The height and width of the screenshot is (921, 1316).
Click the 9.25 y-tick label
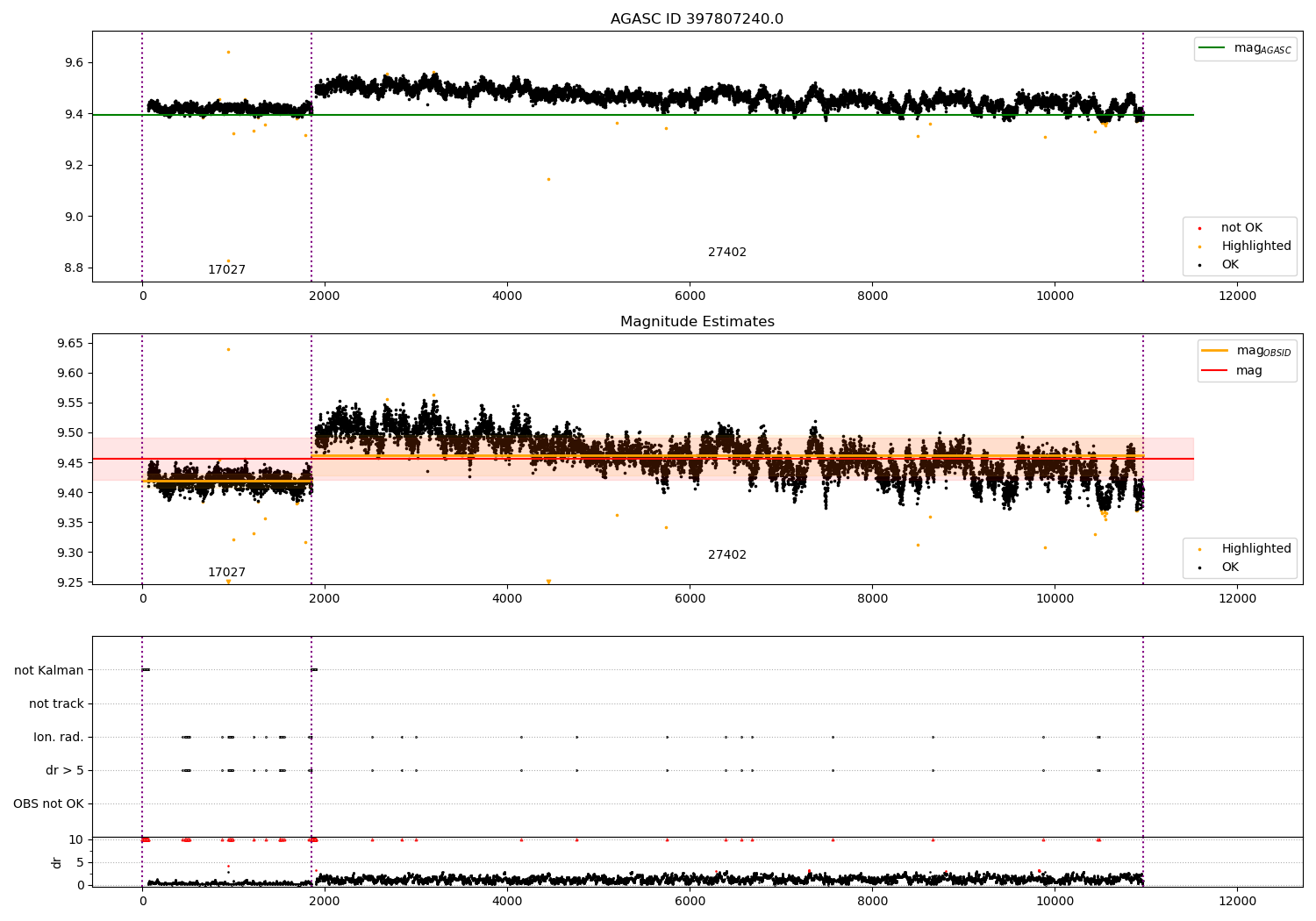click(70, 582)
